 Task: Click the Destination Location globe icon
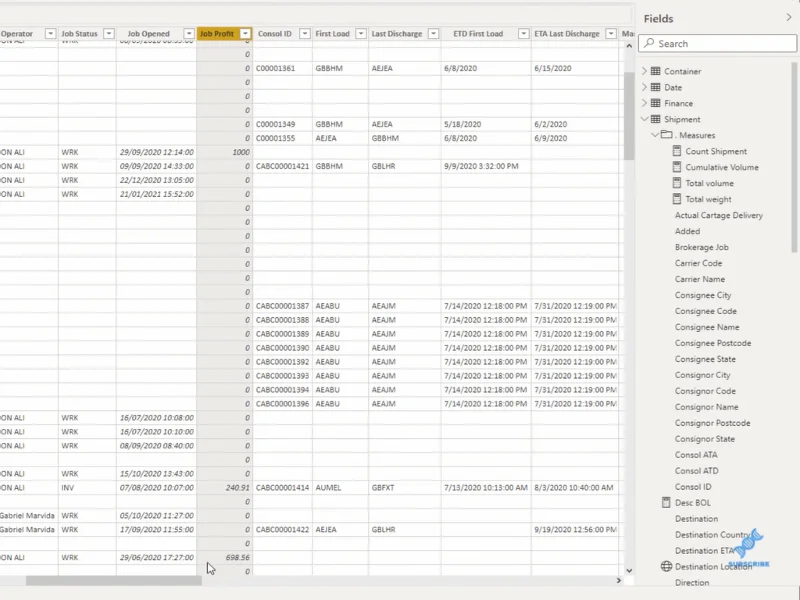click(x=666, y=566)
